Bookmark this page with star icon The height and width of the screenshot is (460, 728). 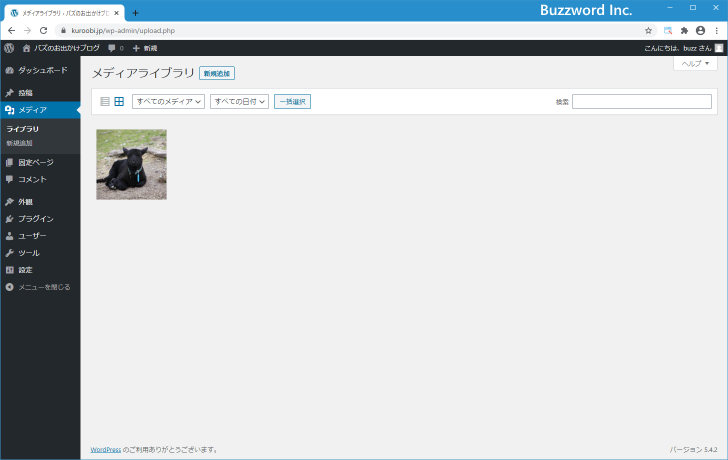(648, 30)
